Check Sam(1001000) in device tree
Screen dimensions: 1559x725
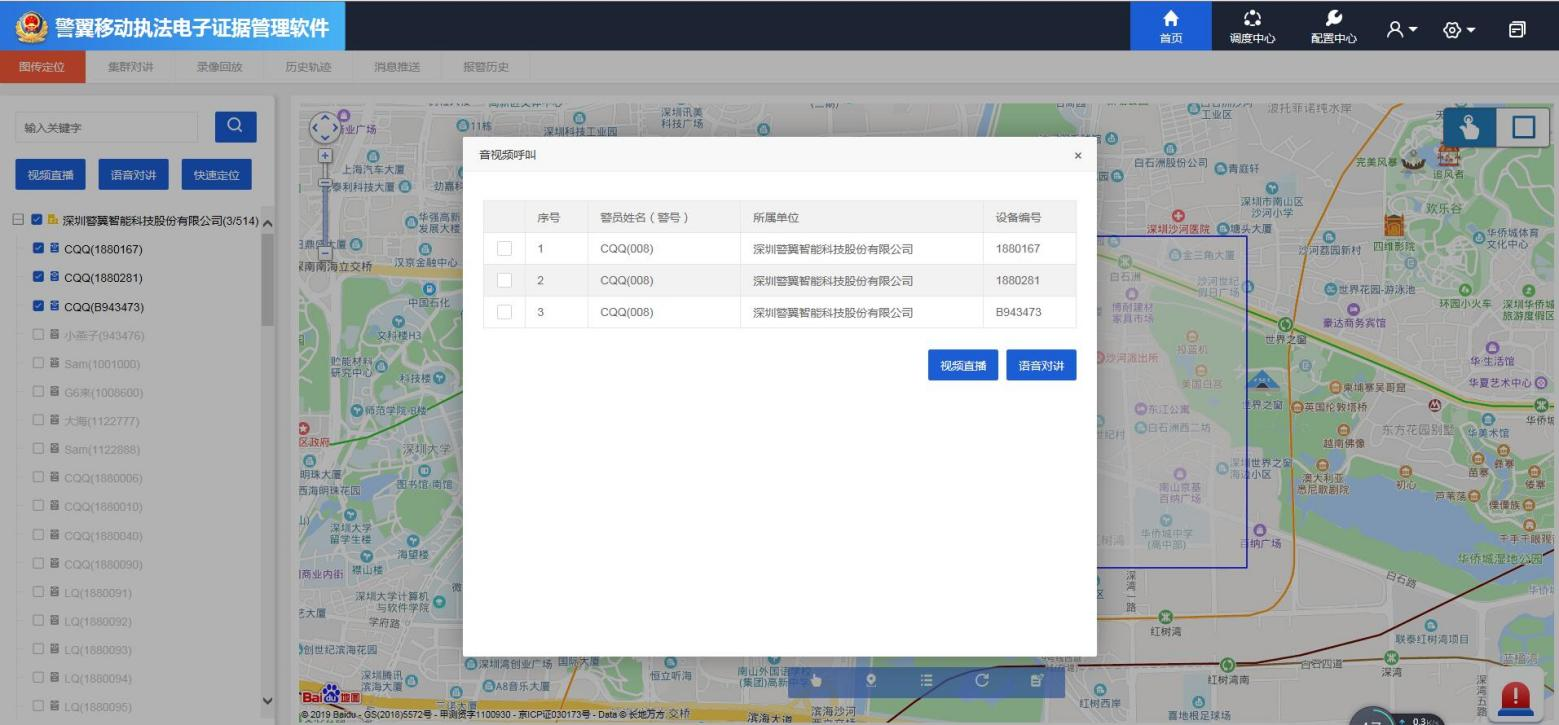(x=39, y=364)
